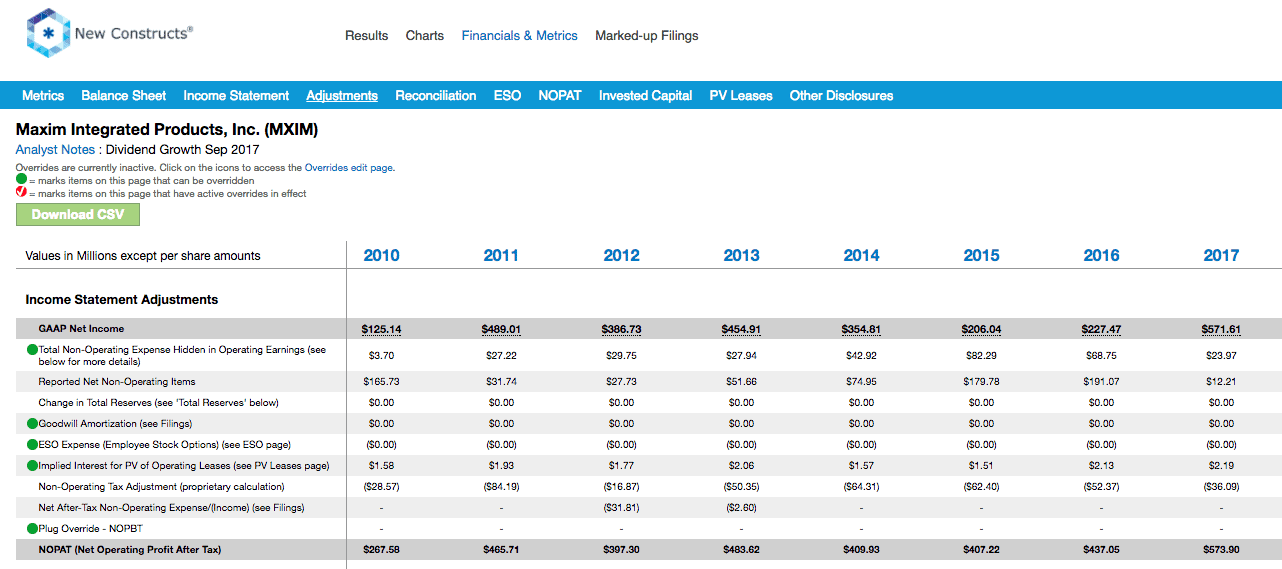This screenshot has width=1282, height=569.
Task: Click GAAP Net Income value $454.91
Action: (x=742, y=329)
